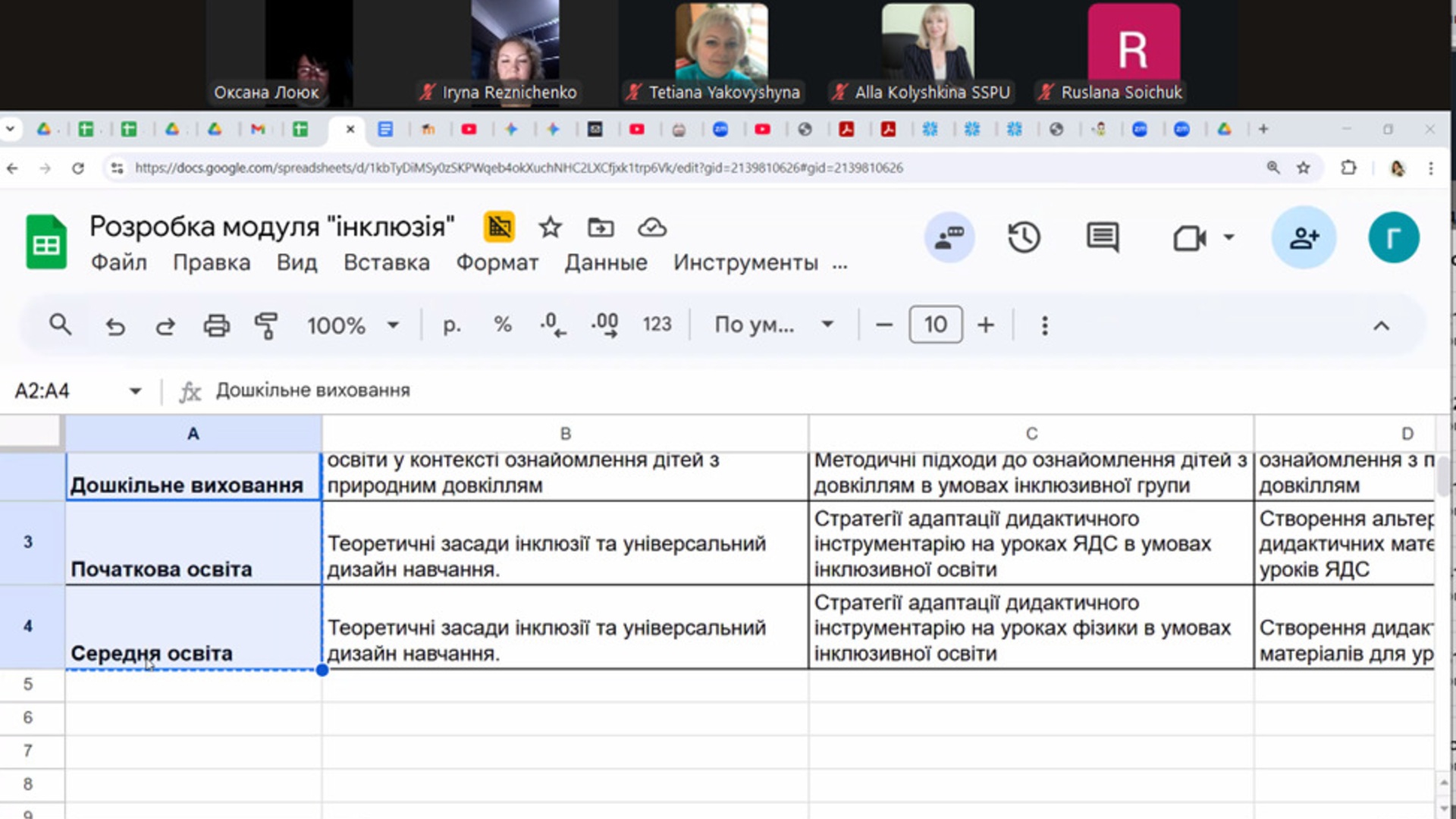Click column B header

pos(565,434)
